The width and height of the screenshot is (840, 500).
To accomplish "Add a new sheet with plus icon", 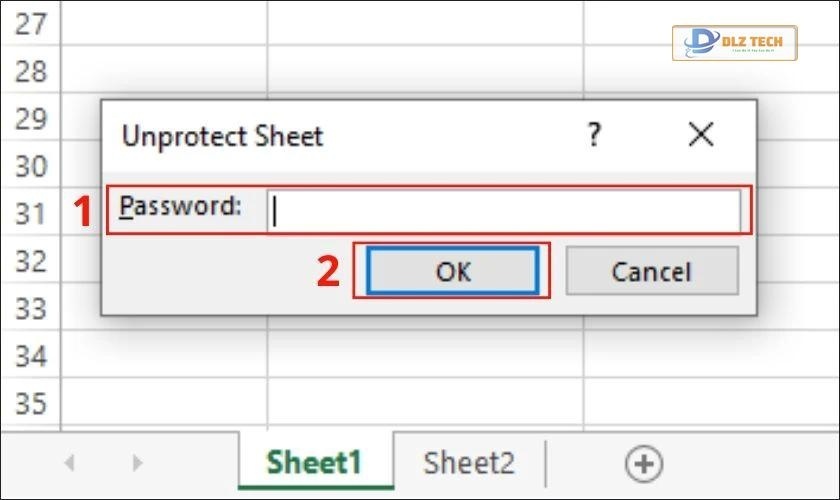I will [644, 463].
